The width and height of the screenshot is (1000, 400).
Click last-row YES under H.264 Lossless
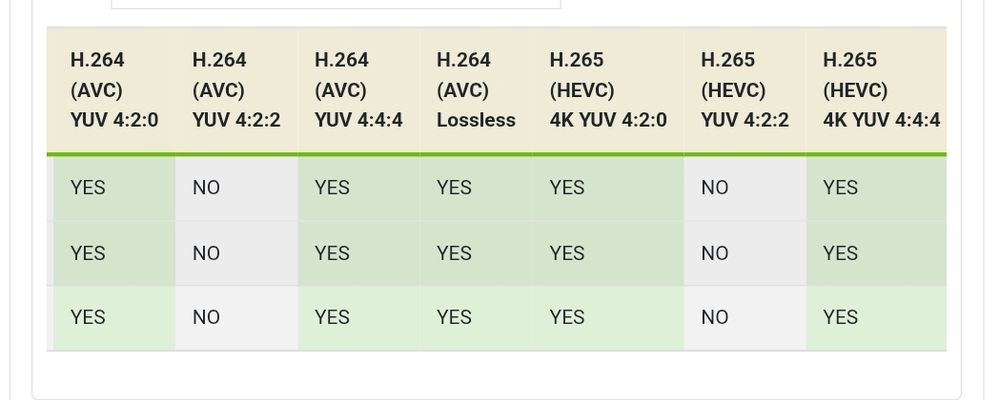click(454, 317)
